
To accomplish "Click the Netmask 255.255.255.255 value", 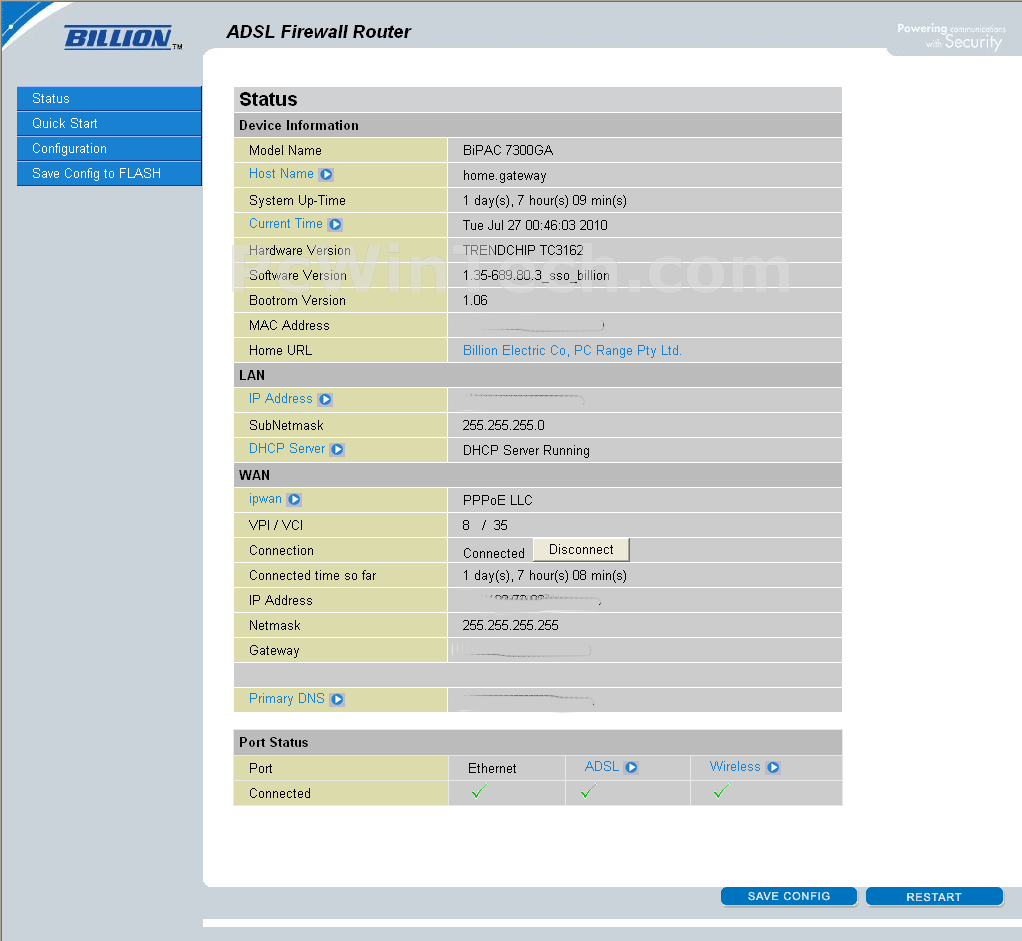I will click(510, 626).
